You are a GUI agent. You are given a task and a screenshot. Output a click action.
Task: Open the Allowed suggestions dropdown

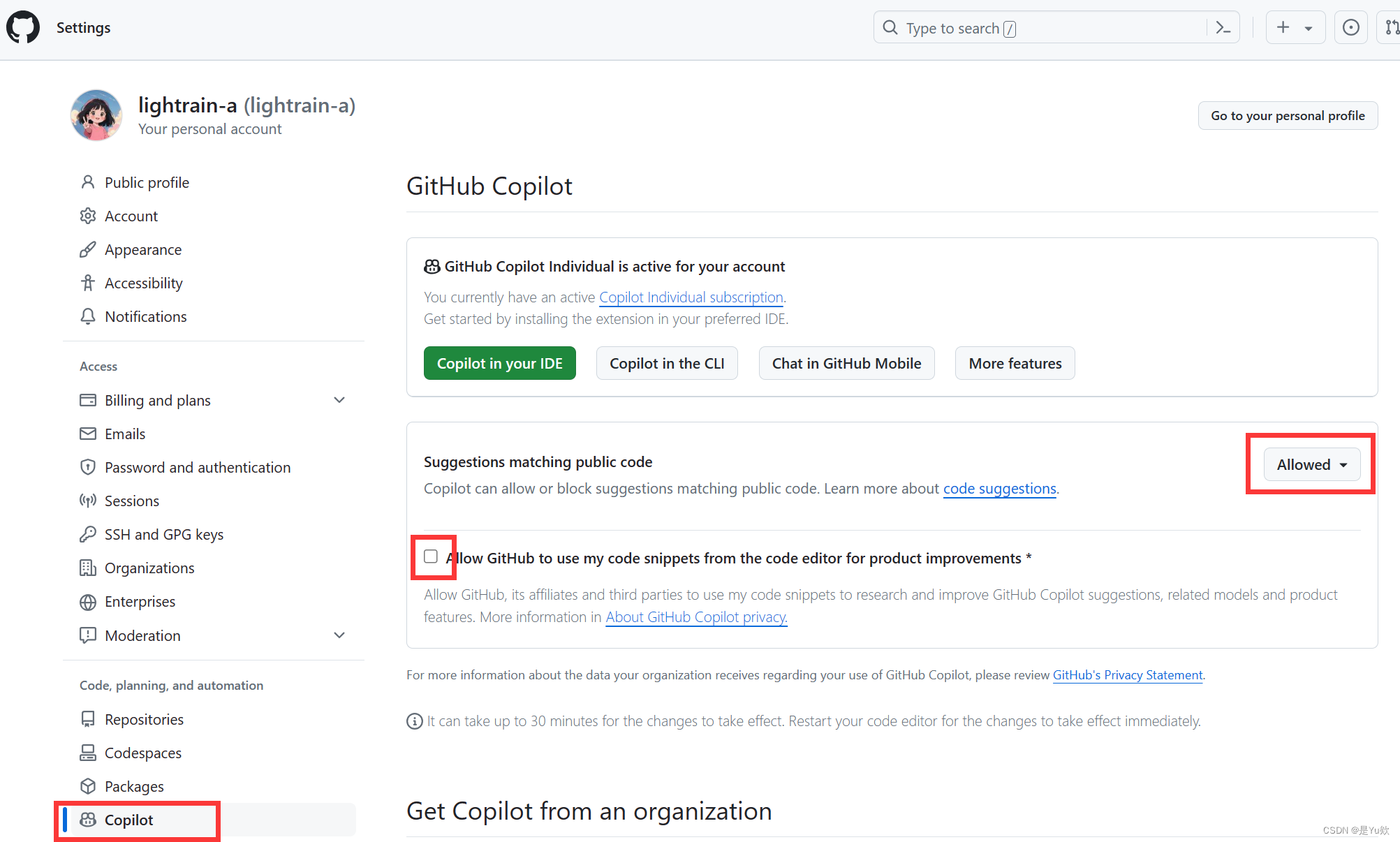point(1312,464)
